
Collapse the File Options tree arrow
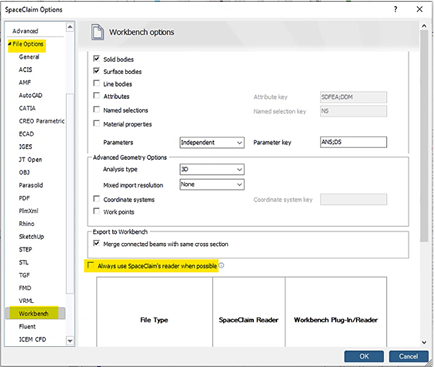pyautogui.click(x=10, y=44)
